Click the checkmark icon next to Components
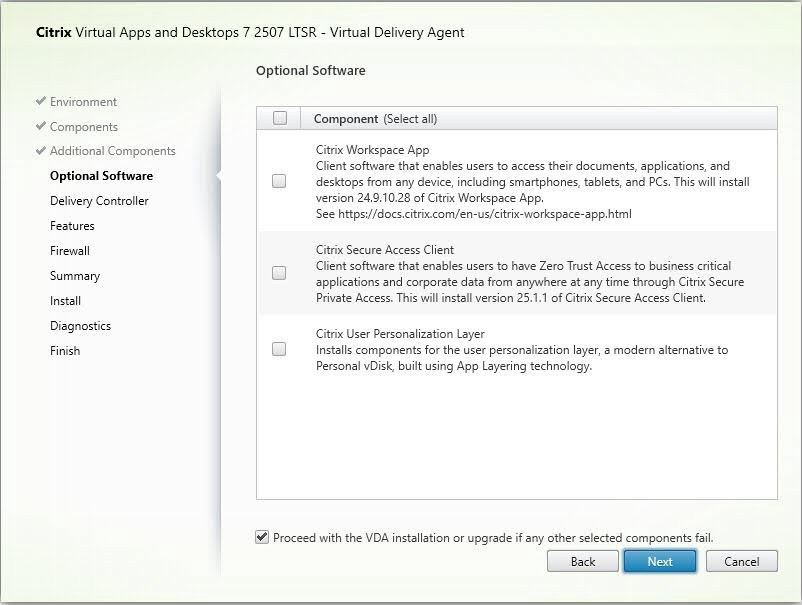Image resolution: width=802 pixels, height=605 pixels. coord(40,126)
